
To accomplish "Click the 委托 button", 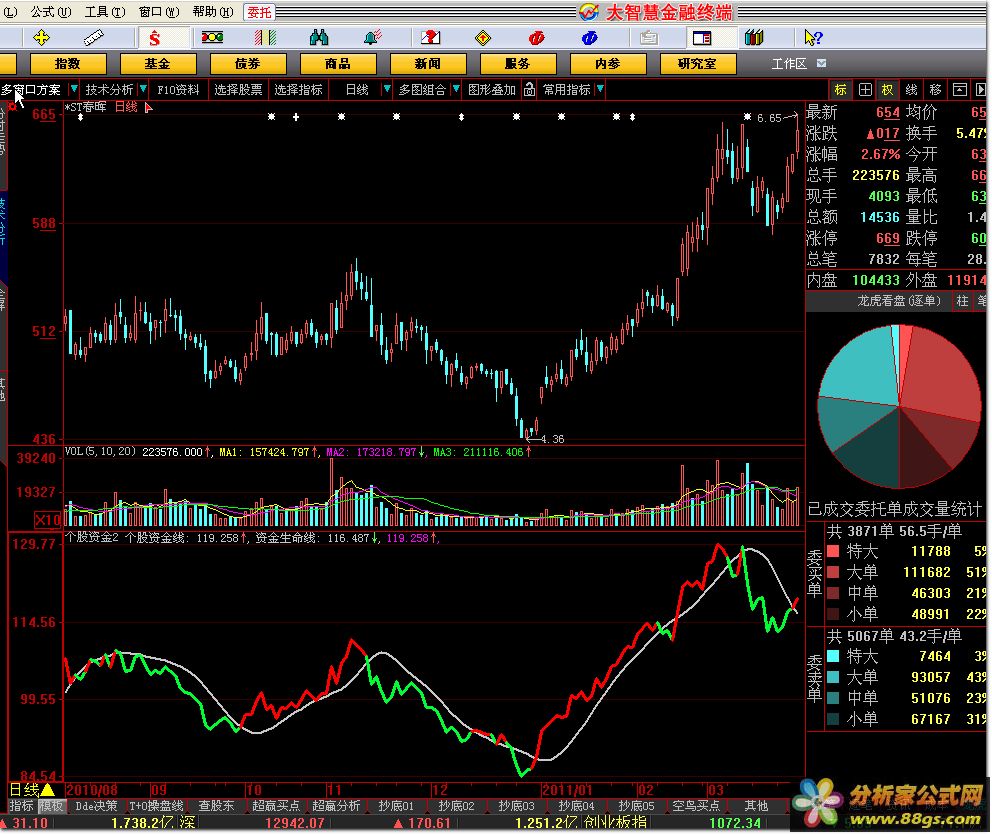I will tap(259, 12).
